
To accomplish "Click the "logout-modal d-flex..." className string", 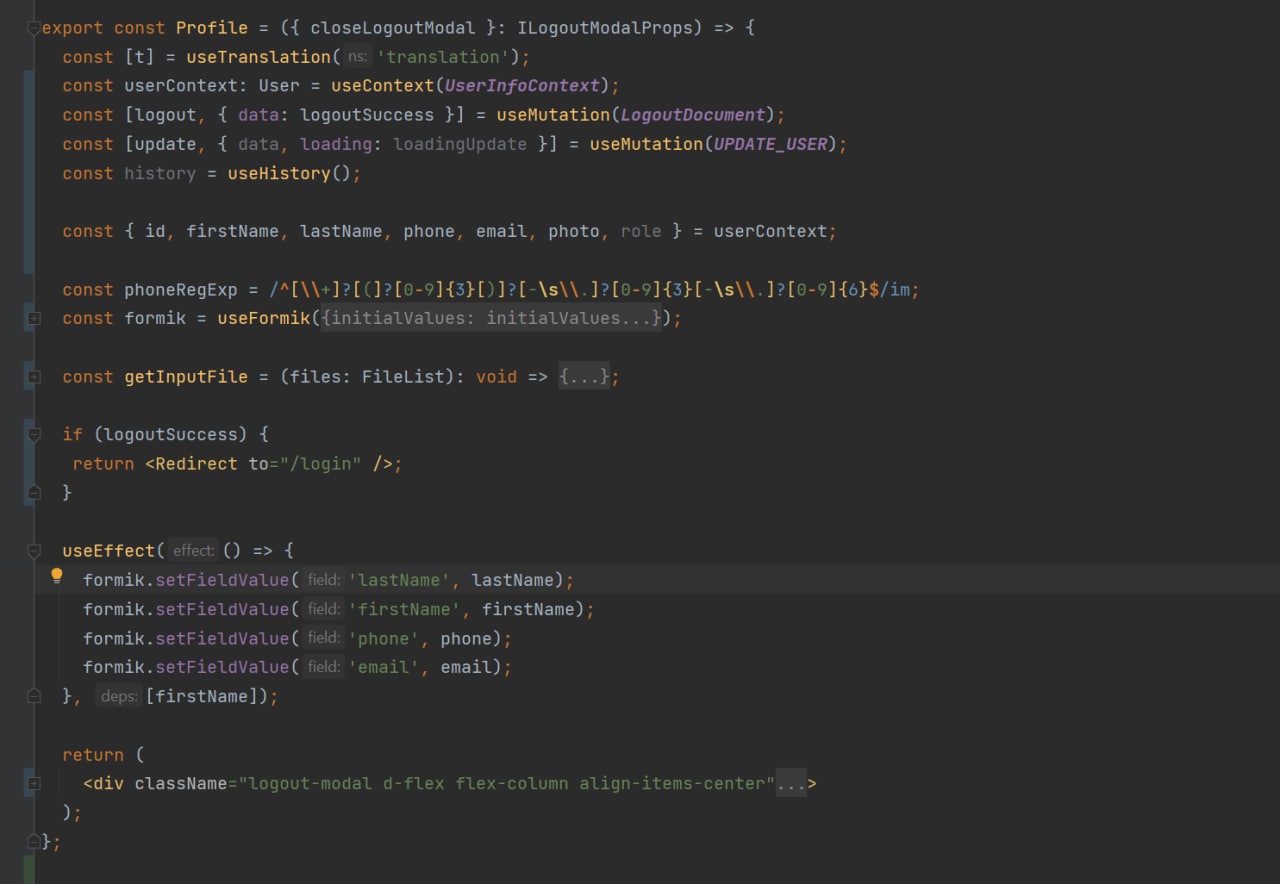I will click(507, 784).
